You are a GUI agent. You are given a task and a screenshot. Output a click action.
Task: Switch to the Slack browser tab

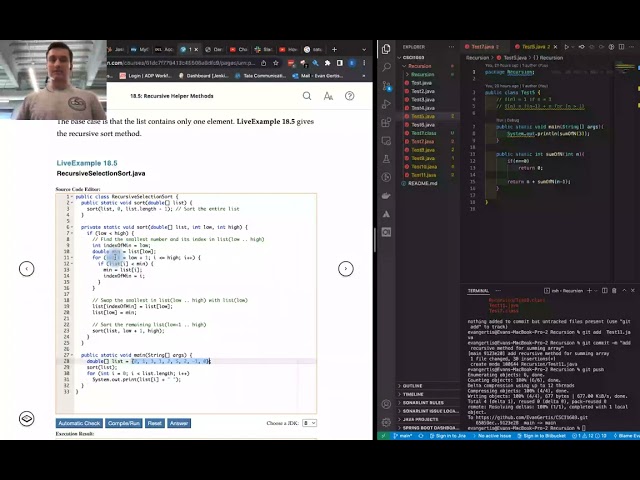pyautogui.click(x=263, y=49)
